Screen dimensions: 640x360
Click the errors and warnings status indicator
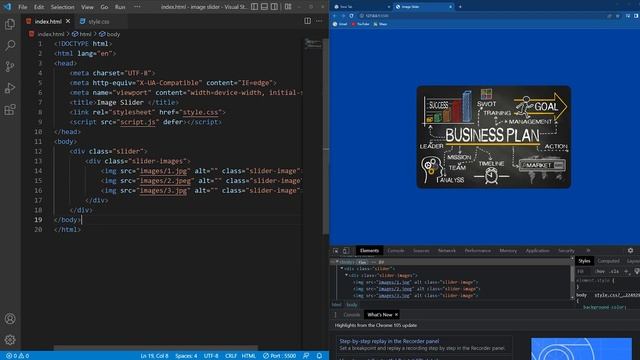(x=17, y=356)
